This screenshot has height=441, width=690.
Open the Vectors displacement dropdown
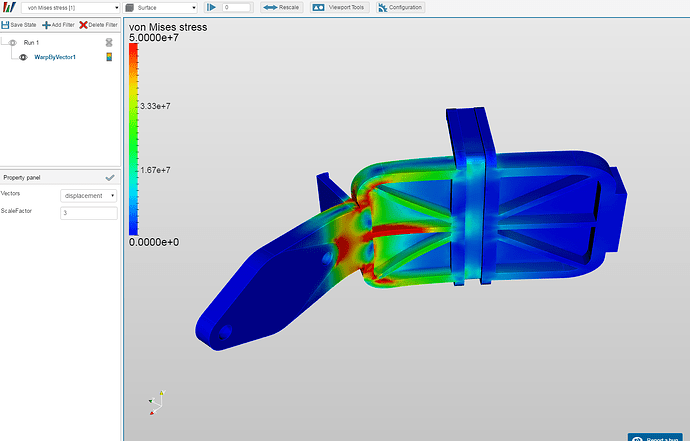tap(88, 195)
